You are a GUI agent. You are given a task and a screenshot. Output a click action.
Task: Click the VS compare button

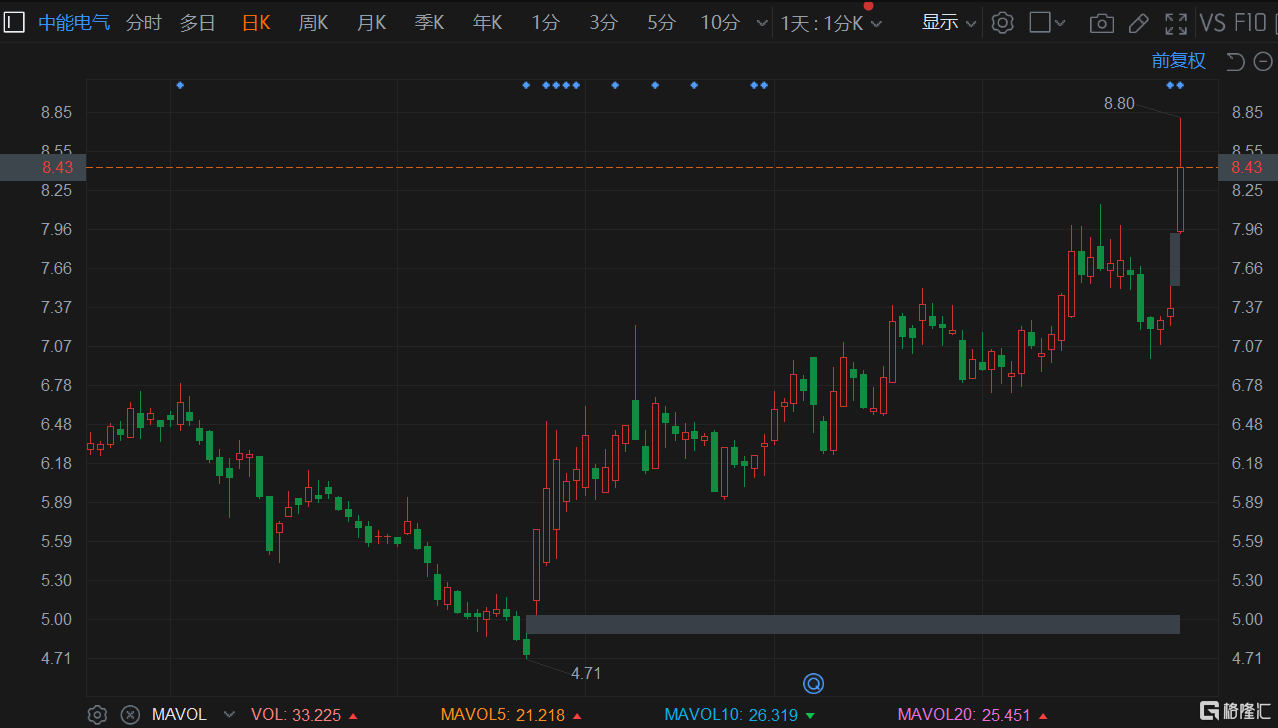1214,23
